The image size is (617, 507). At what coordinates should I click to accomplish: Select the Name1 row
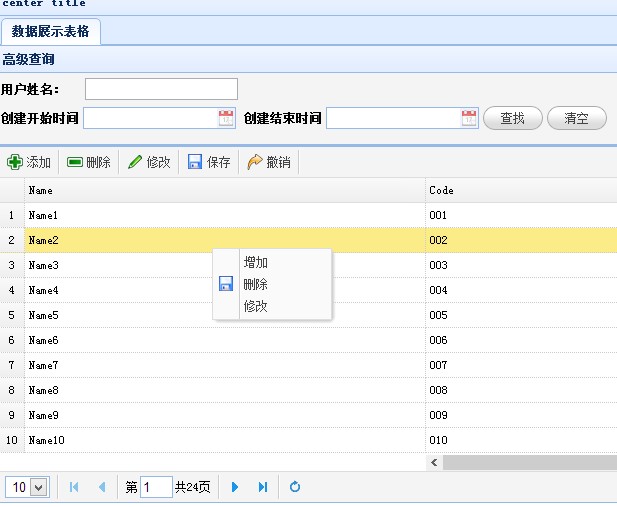tap(308, 215)
